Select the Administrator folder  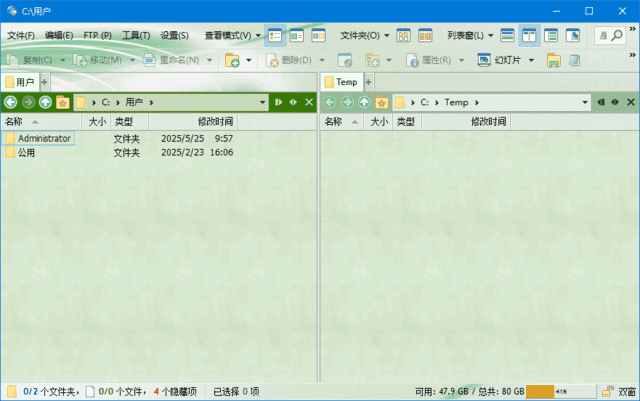pos(39,138)
